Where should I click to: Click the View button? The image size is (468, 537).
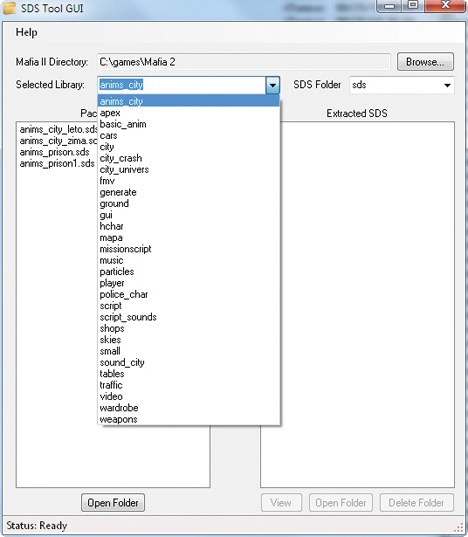[x=281, y=502]
